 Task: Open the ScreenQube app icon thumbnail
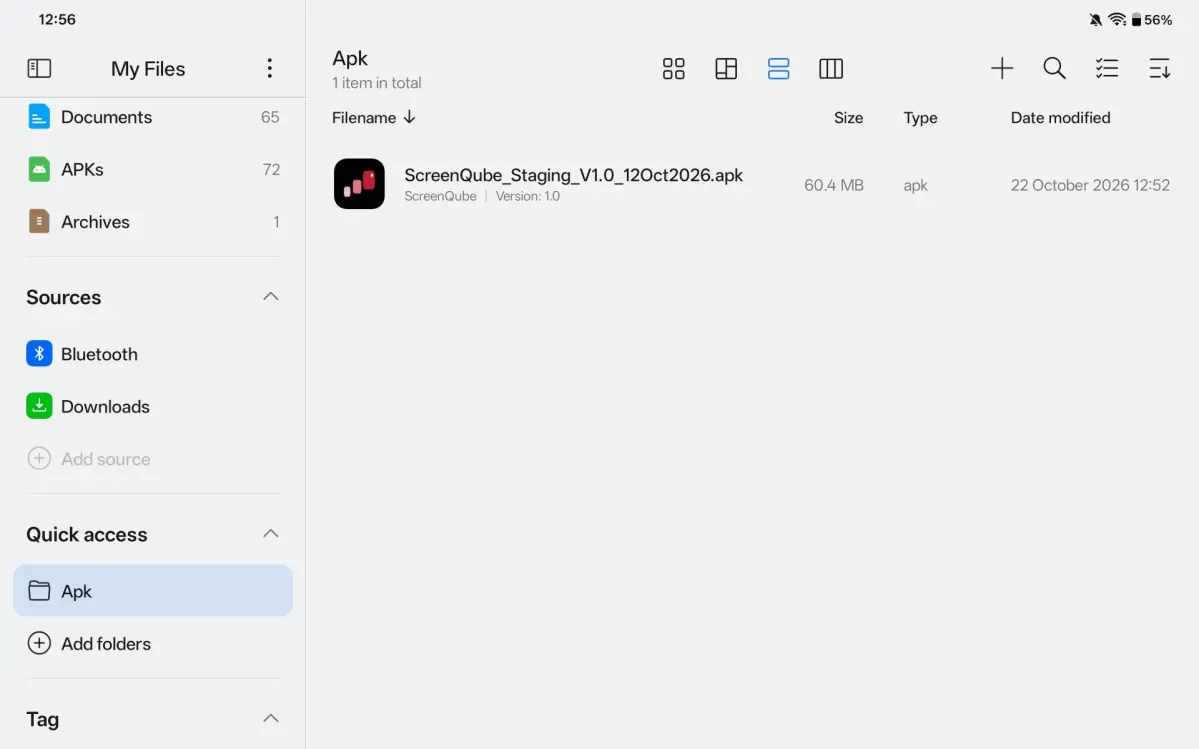359,183
